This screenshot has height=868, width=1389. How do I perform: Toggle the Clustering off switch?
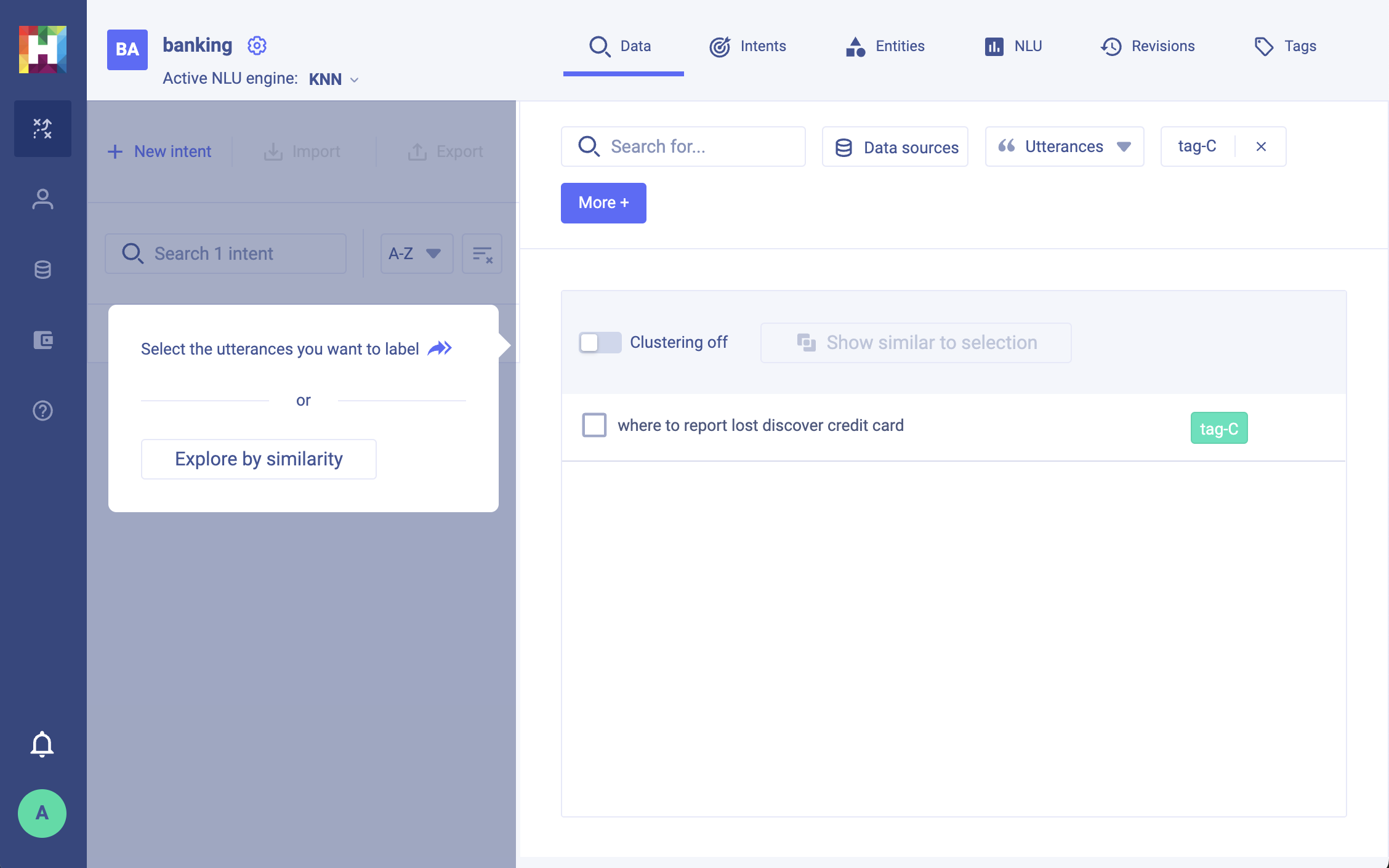pyautogui.click(x=600, y=342)
